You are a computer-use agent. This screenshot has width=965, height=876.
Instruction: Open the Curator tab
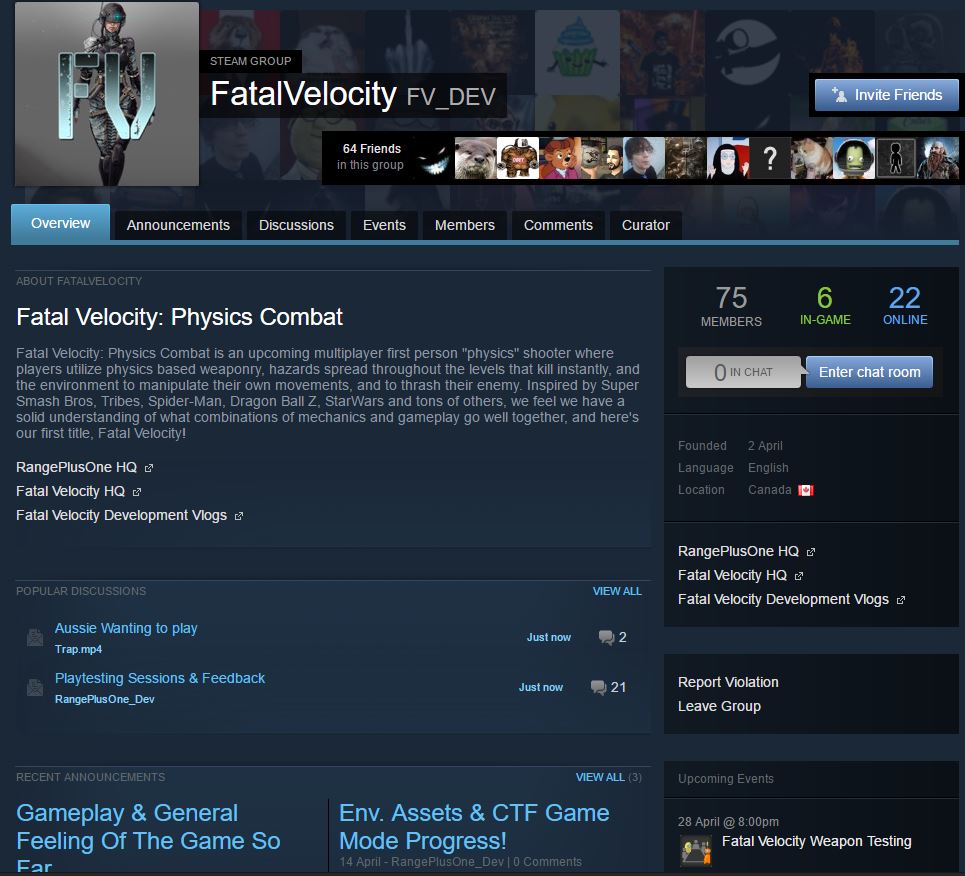coord(646,225)
